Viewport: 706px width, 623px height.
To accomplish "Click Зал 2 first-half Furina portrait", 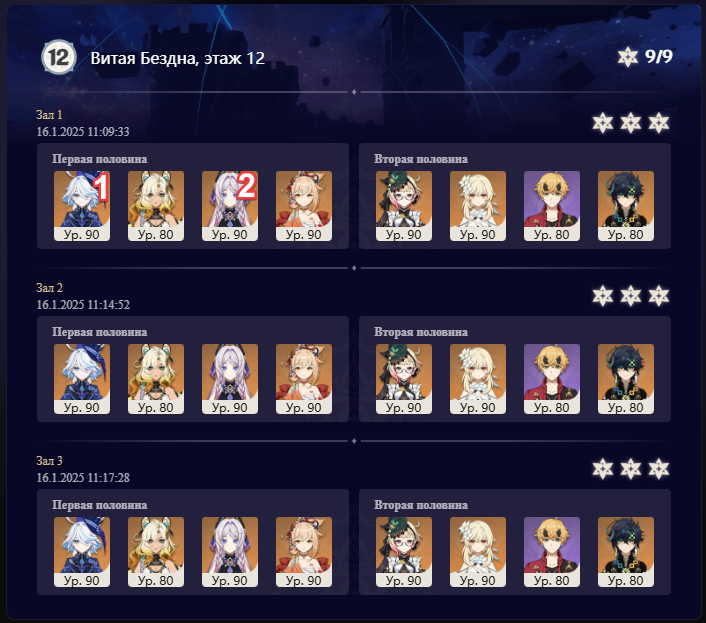I will (82, 379).
